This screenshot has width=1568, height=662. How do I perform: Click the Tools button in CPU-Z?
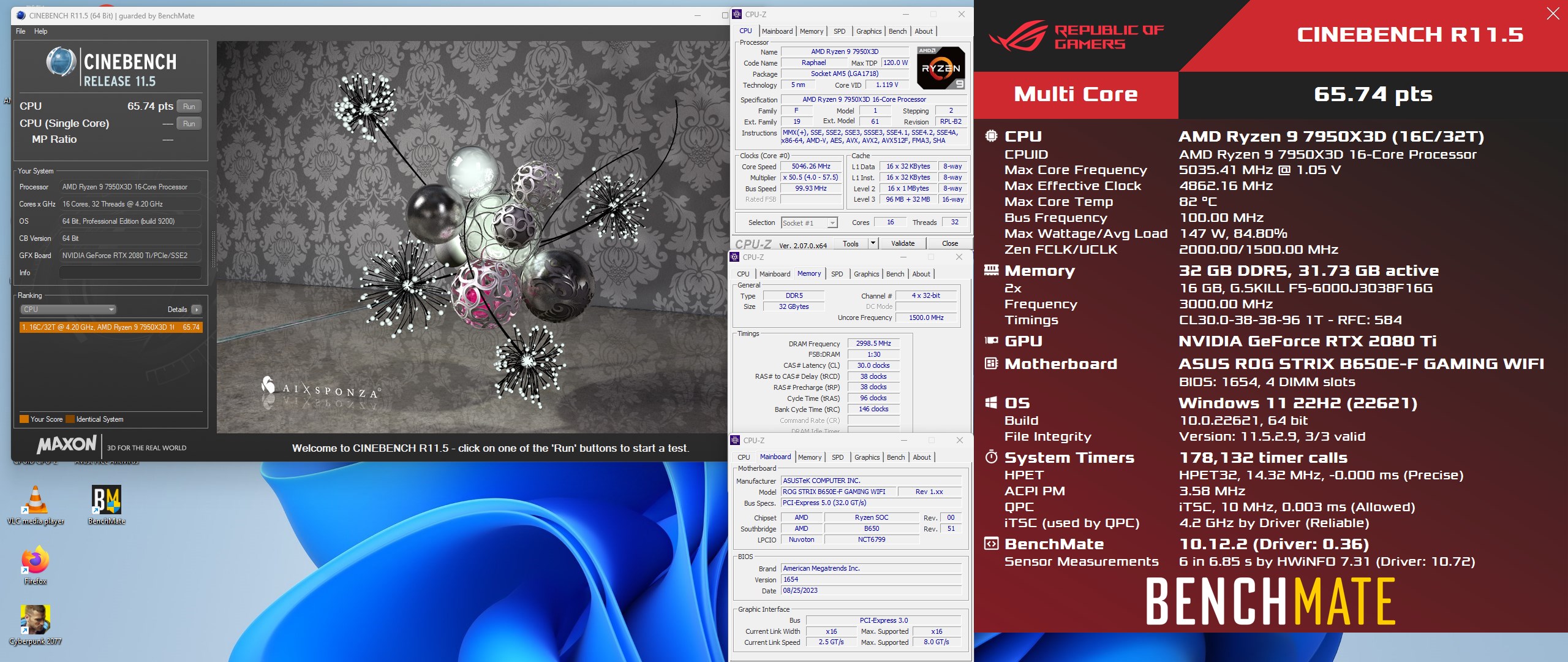(x=850, y=243)
